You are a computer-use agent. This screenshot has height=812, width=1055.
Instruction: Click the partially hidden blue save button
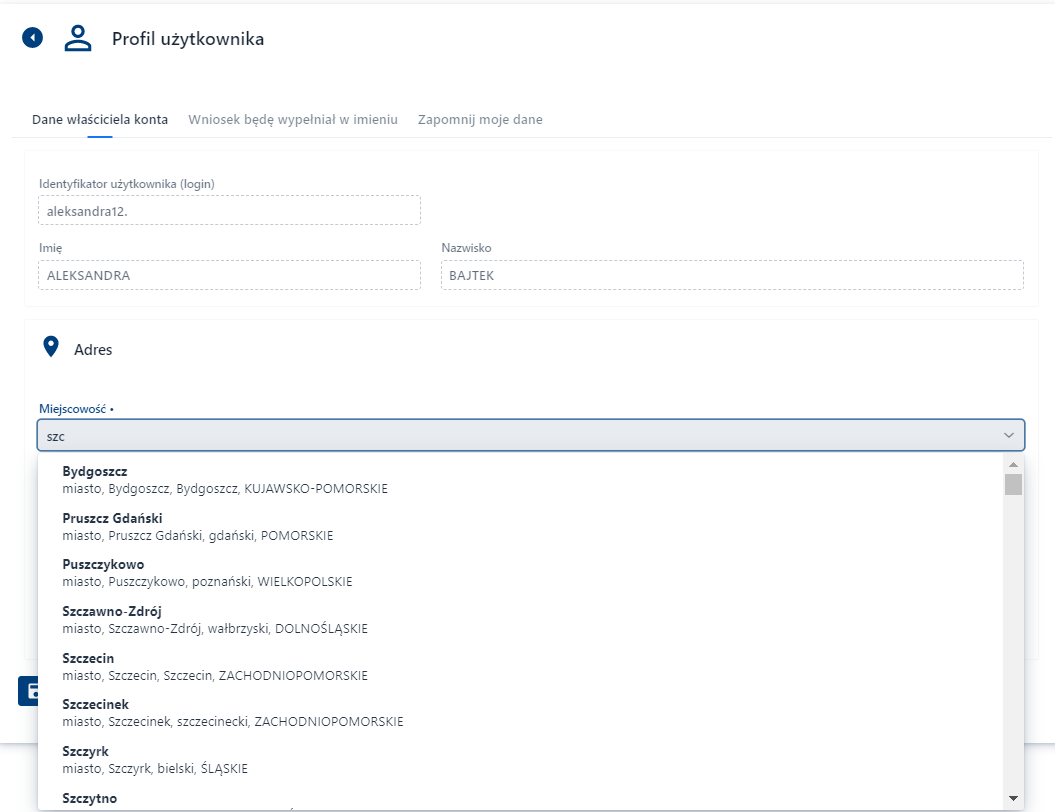28,690
